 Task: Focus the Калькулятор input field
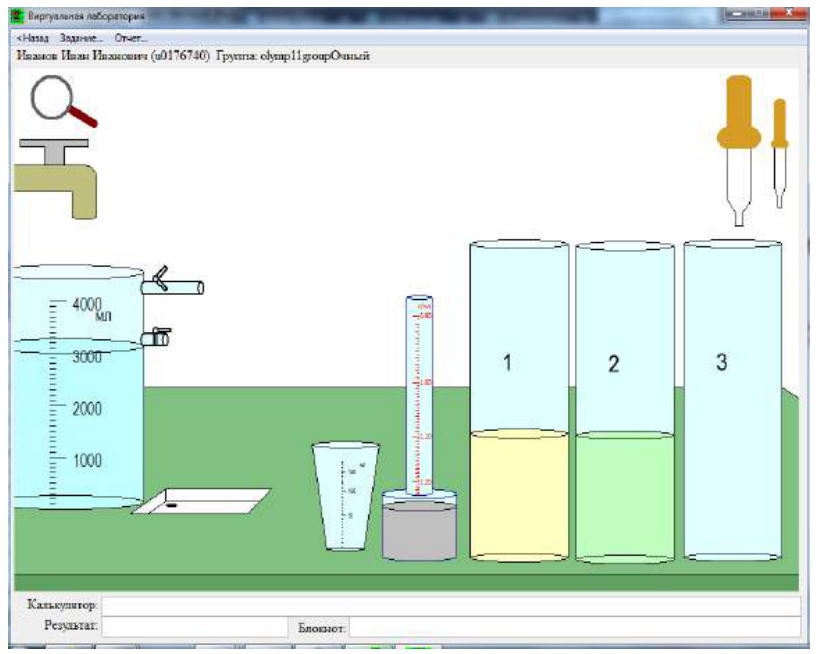(451, 606)
